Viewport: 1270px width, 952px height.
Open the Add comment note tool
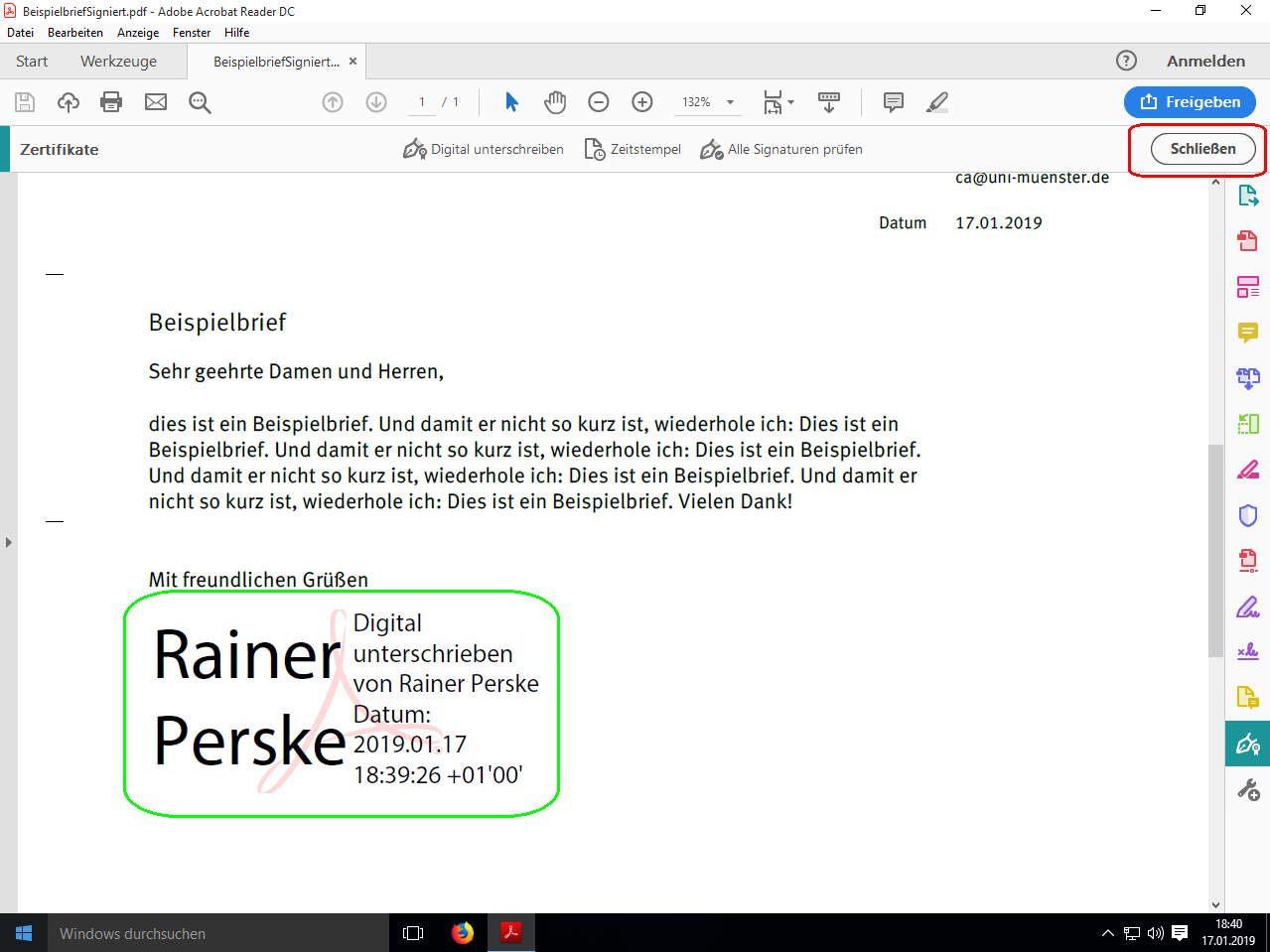click(x=894, y=102)
